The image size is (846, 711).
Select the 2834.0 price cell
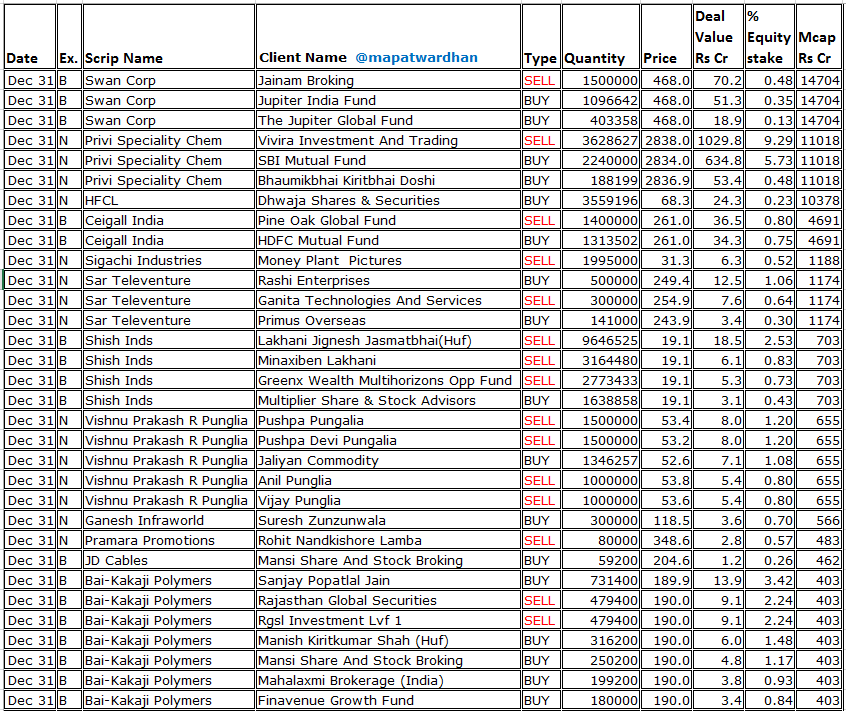click(x=666, y=160)
